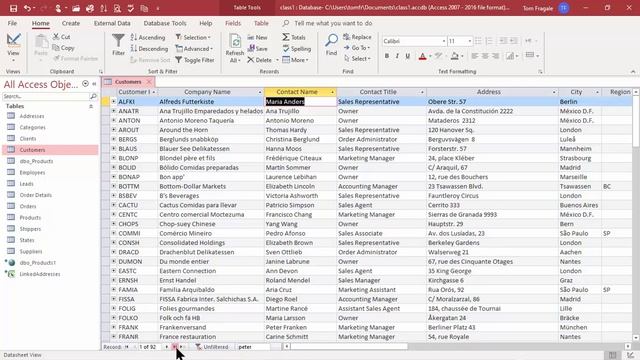Open the More records dropdown
The image size is (640, 360).
point(295,60)
